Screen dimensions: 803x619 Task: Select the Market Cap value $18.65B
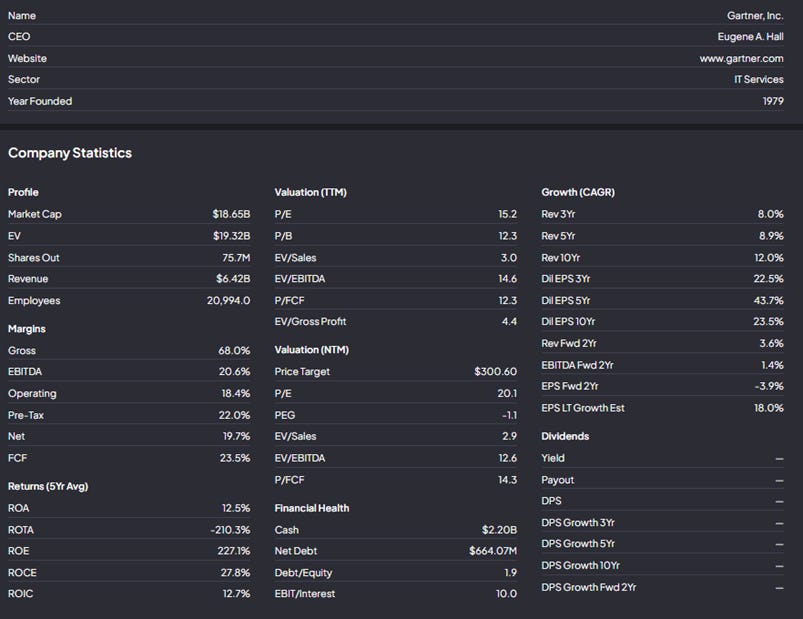click(x=231, y=214)
